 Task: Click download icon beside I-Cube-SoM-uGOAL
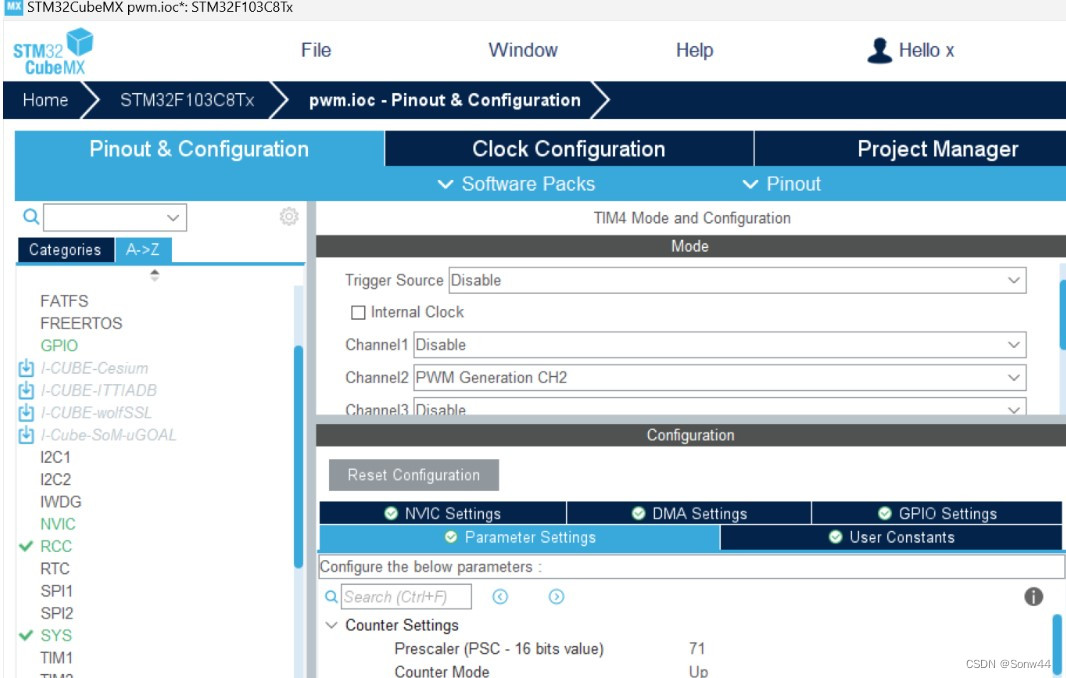26,435
